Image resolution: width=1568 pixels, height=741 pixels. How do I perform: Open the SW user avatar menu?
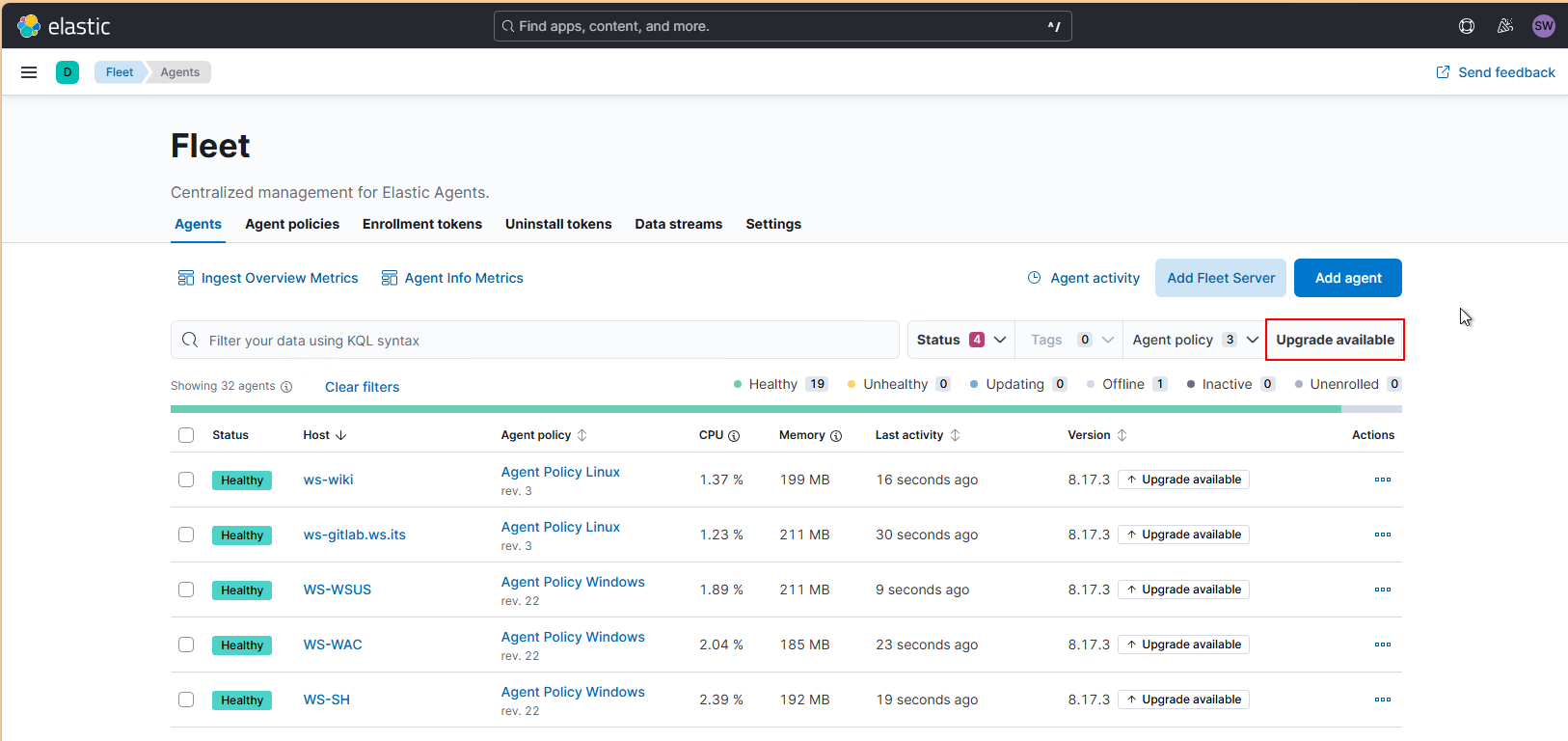pyautogui.click(x=1544, y=26)
